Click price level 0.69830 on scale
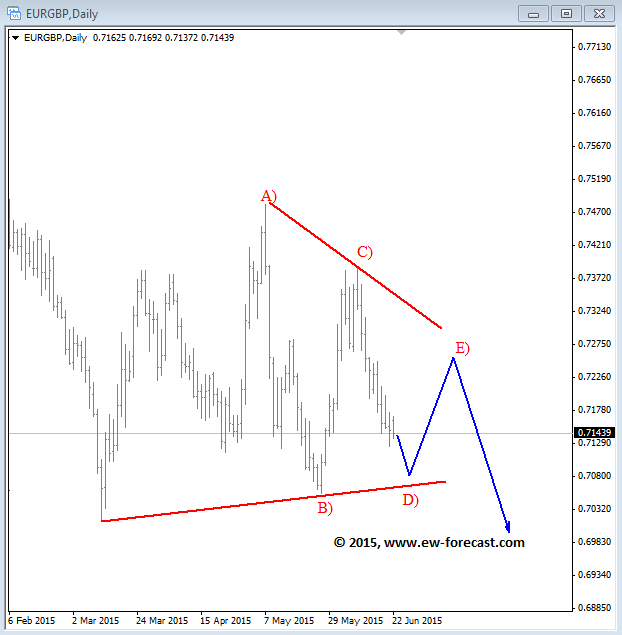The width and height of the screenshot is (622, 635). 594,542
